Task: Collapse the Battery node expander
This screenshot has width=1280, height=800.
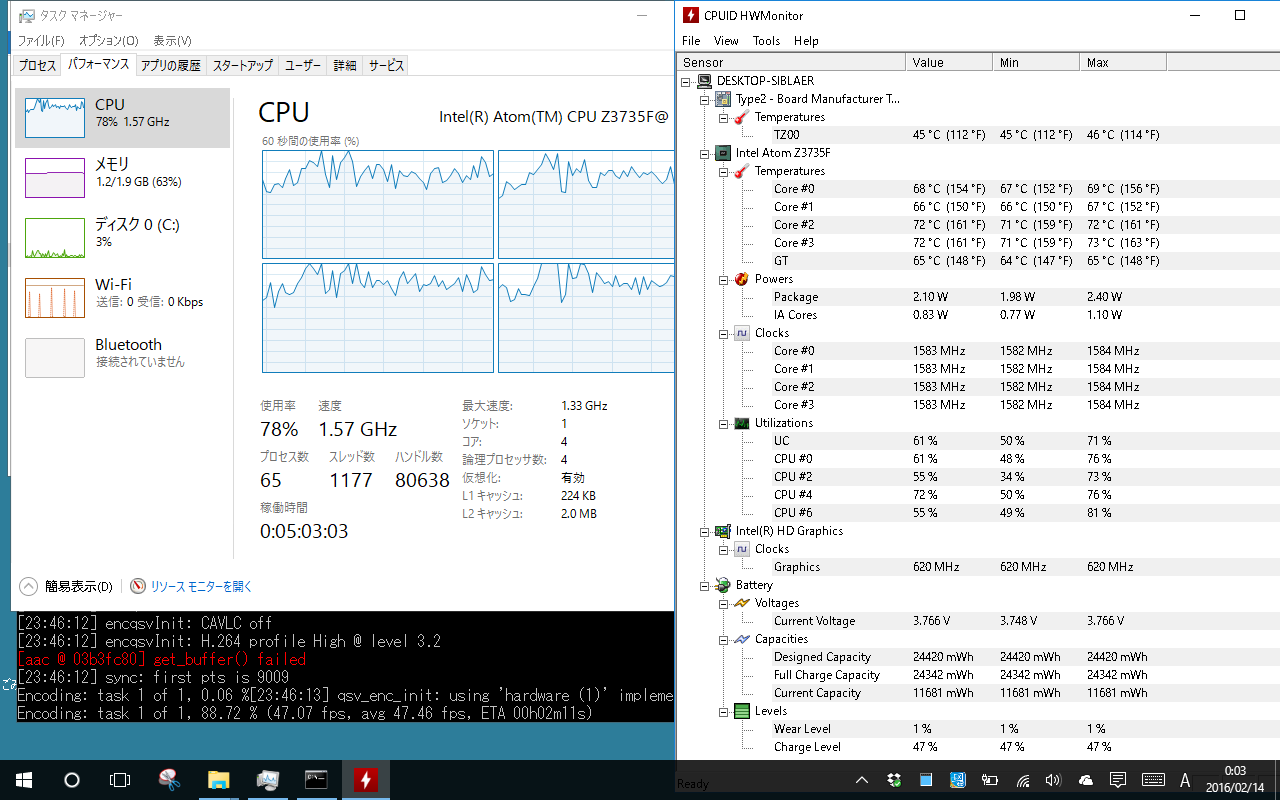Action: click(x=705, y=585)
